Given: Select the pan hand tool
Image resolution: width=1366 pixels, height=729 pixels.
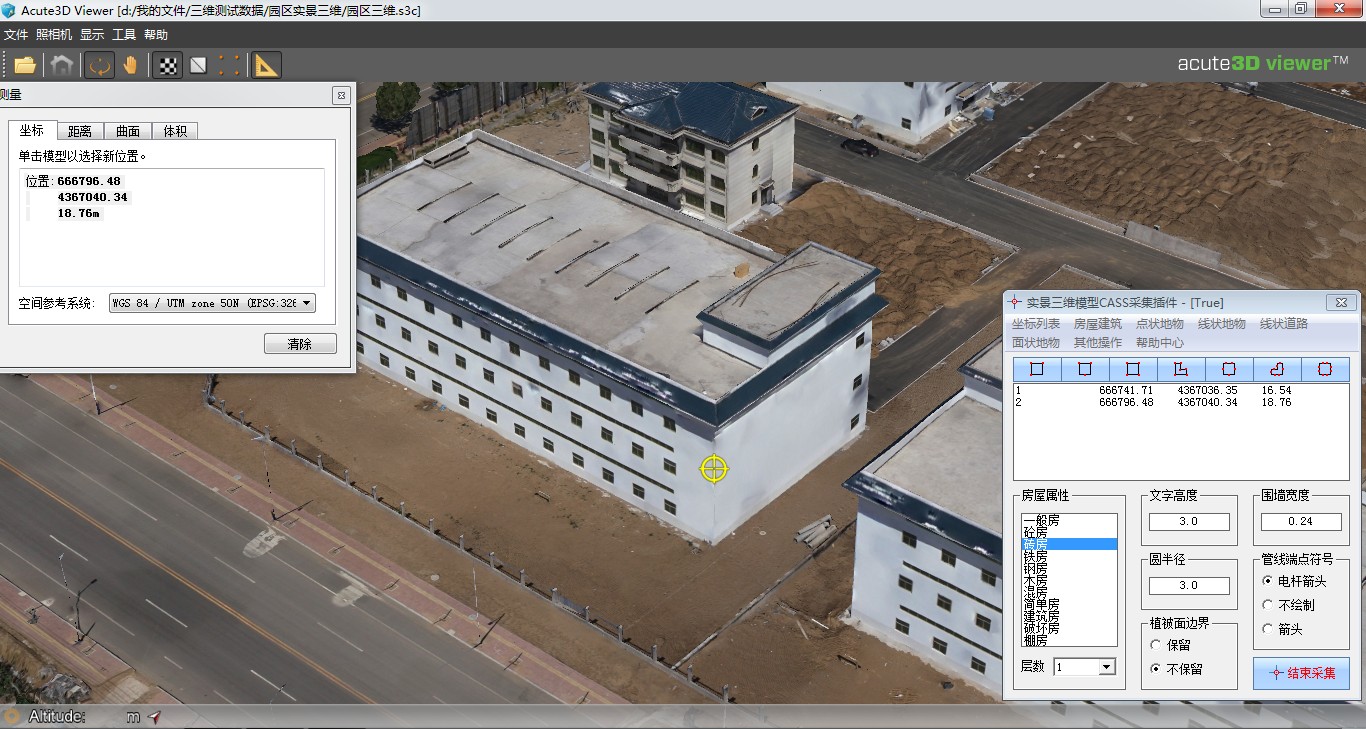Looking at the screenshot, I should pos(130,65).
